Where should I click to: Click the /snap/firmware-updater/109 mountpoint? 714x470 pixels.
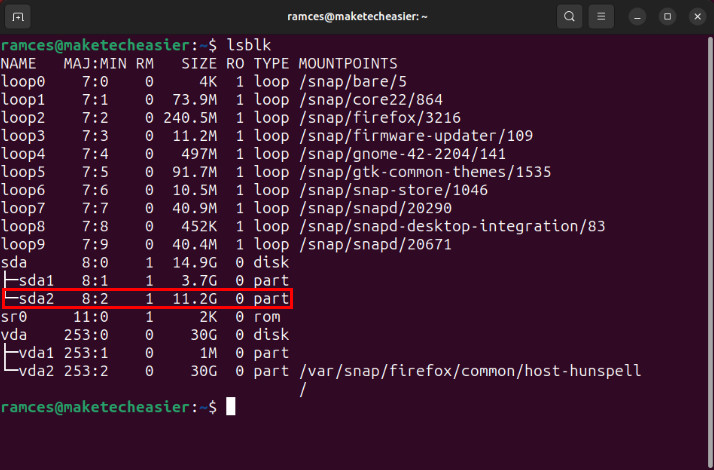coord(416,136)
